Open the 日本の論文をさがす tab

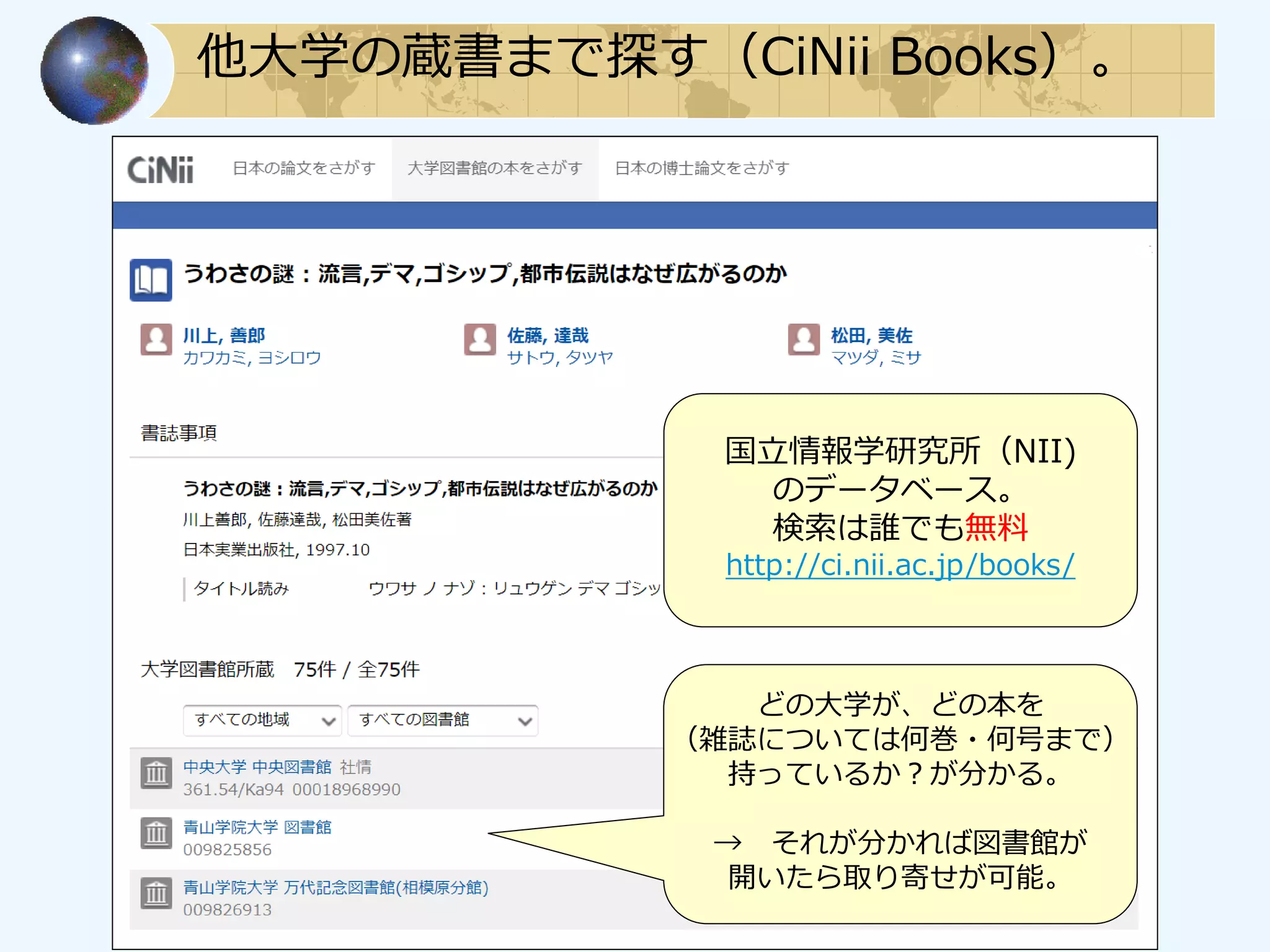pos(304,168)
